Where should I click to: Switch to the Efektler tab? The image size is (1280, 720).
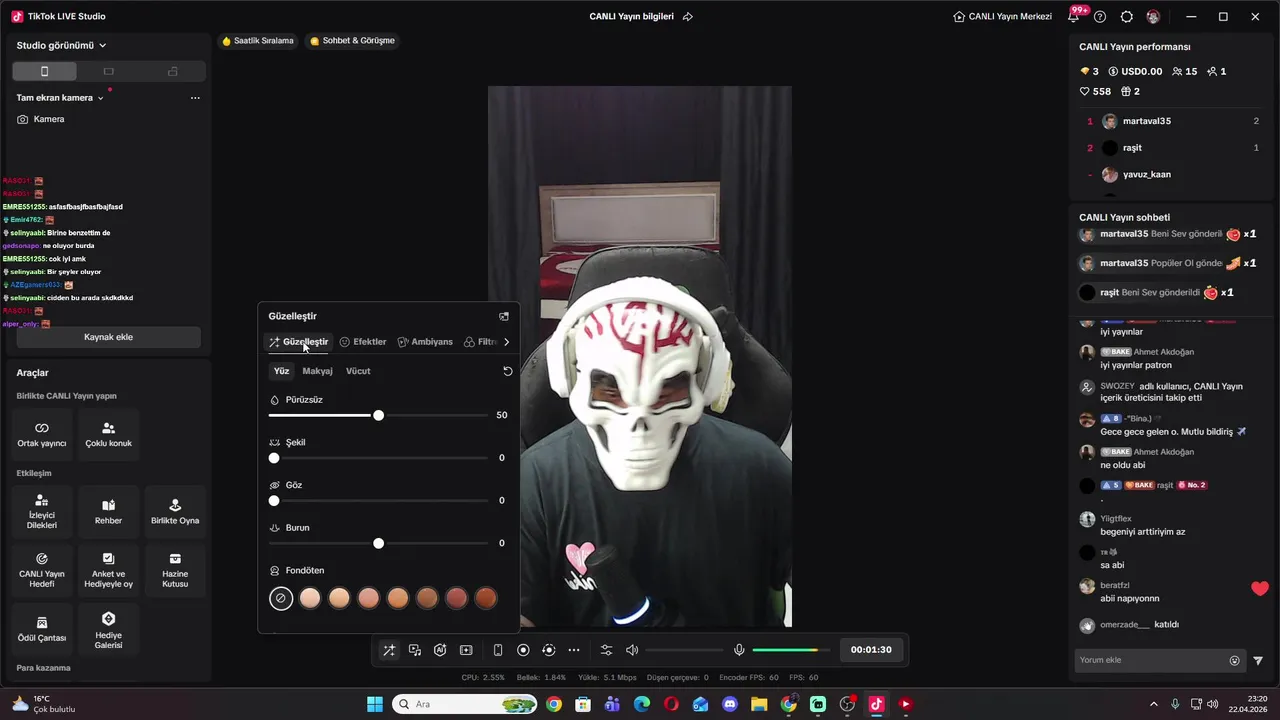pyautogui.click(x=362, y=342)
